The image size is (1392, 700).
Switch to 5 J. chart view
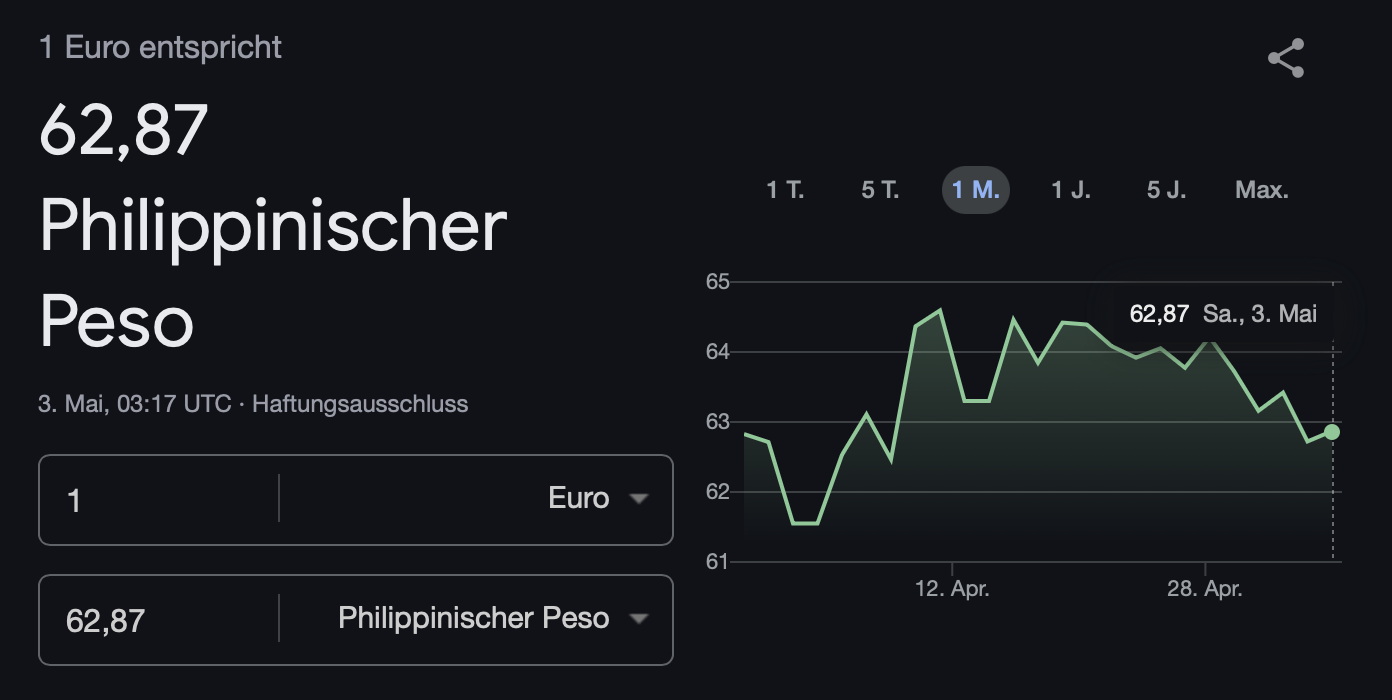(1166, 190)
